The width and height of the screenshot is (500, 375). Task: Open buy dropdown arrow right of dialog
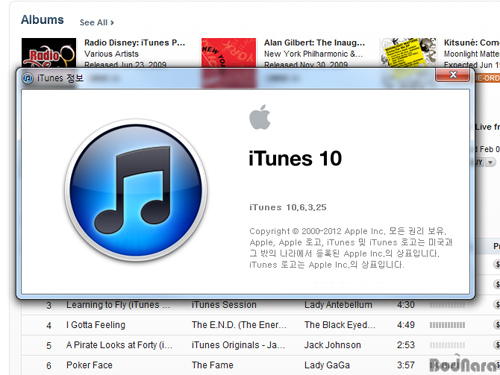[490, 162]
